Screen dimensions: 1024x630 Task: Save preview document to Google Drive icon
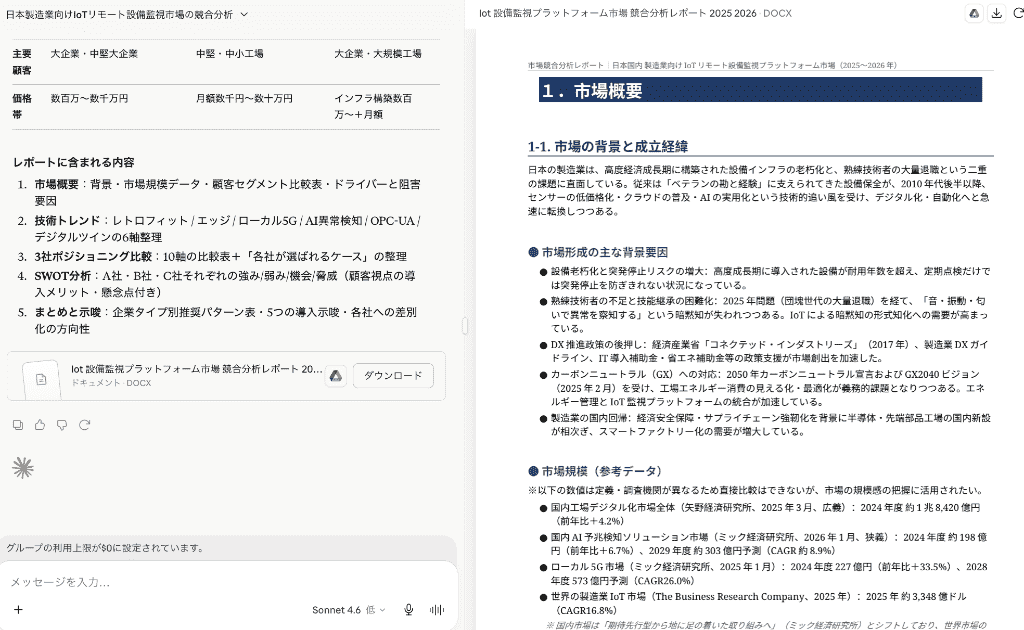(974, 13)
